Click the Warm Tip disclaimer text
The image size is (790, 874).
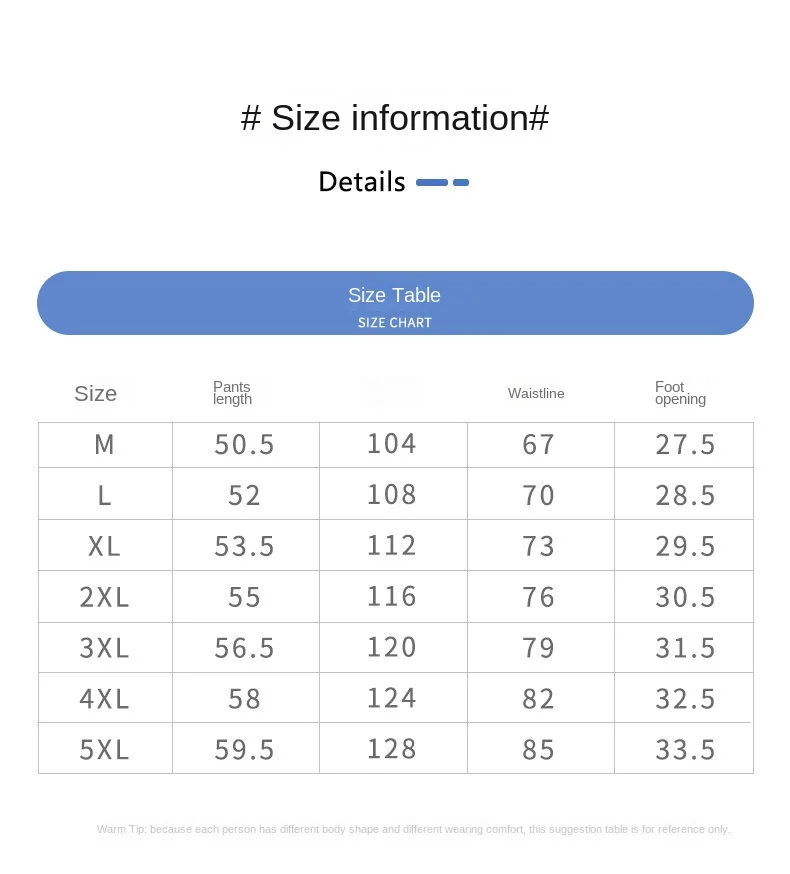click(x=413, y=829)
